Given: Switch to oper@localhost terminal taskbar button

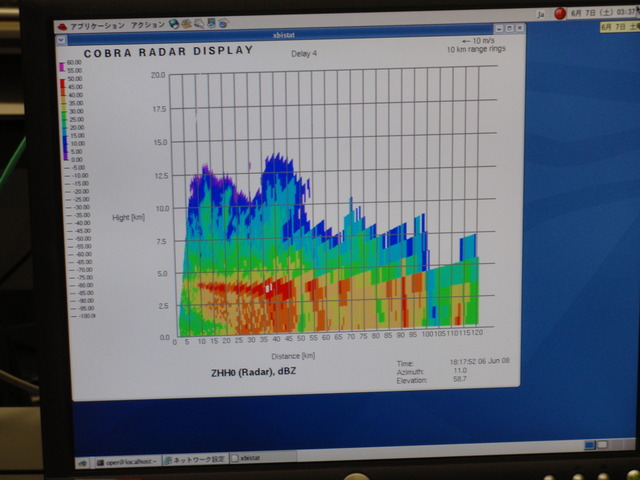Looking at the screenshot, I should (128, 462).
